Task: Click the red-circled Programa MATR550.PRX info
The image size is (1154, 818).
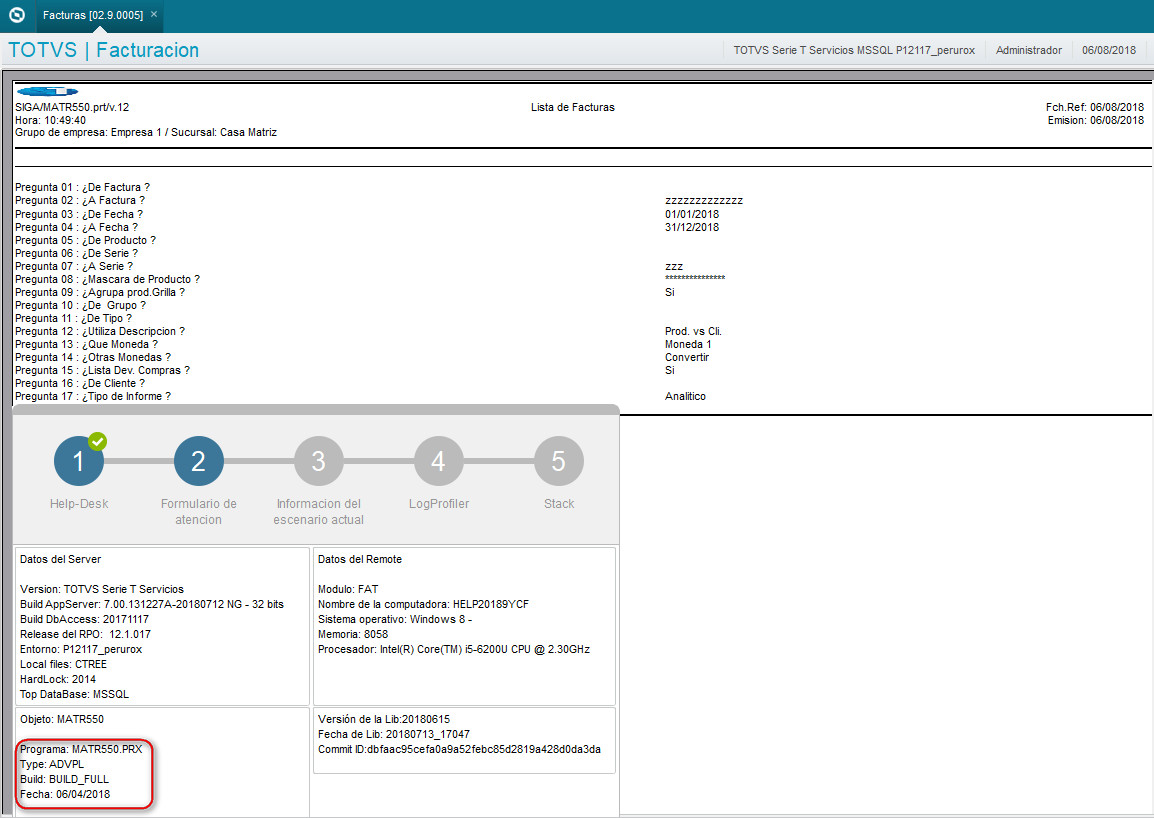Action: point(84,774)
